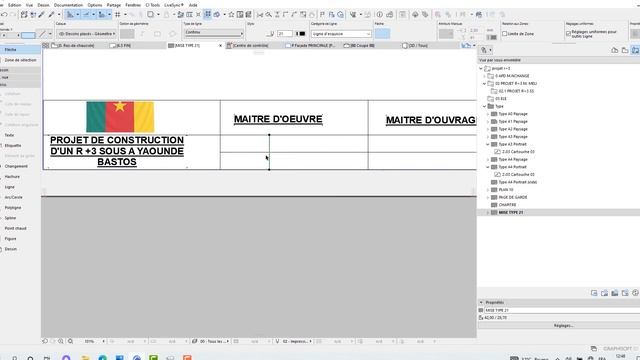Select the Zone de sélection tool
640x360 pixels.
click(x=20, y=60)
